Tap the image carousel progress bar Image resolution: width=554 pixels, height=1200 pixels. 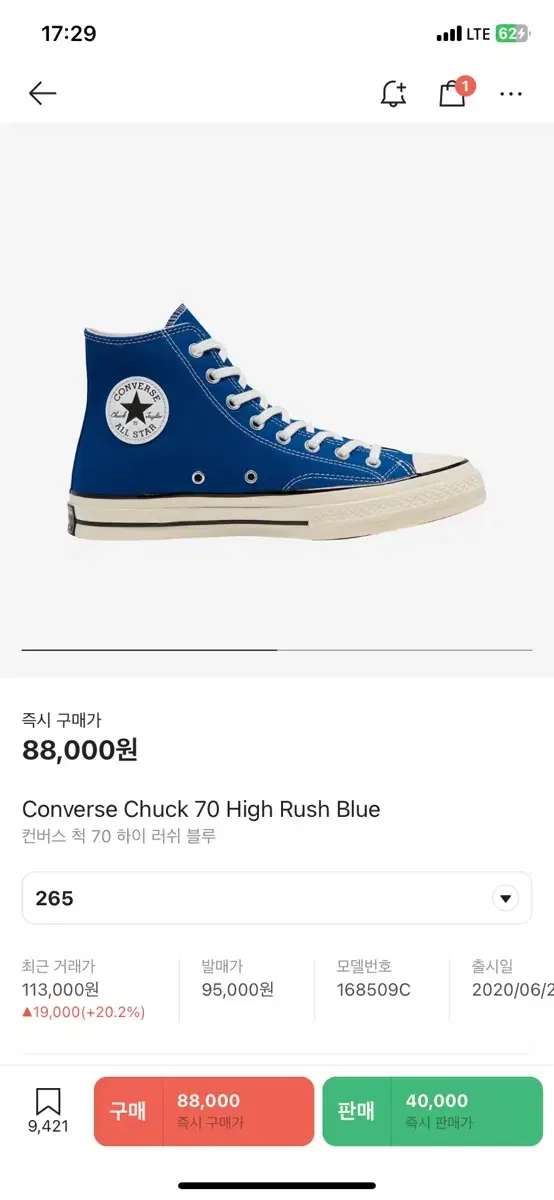[x=277, y=650]
